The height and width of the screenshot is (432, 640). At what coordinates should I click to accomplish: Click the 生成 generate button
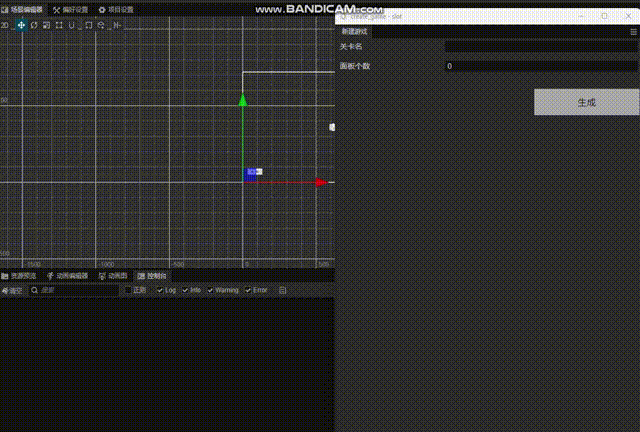coord(587,102)
